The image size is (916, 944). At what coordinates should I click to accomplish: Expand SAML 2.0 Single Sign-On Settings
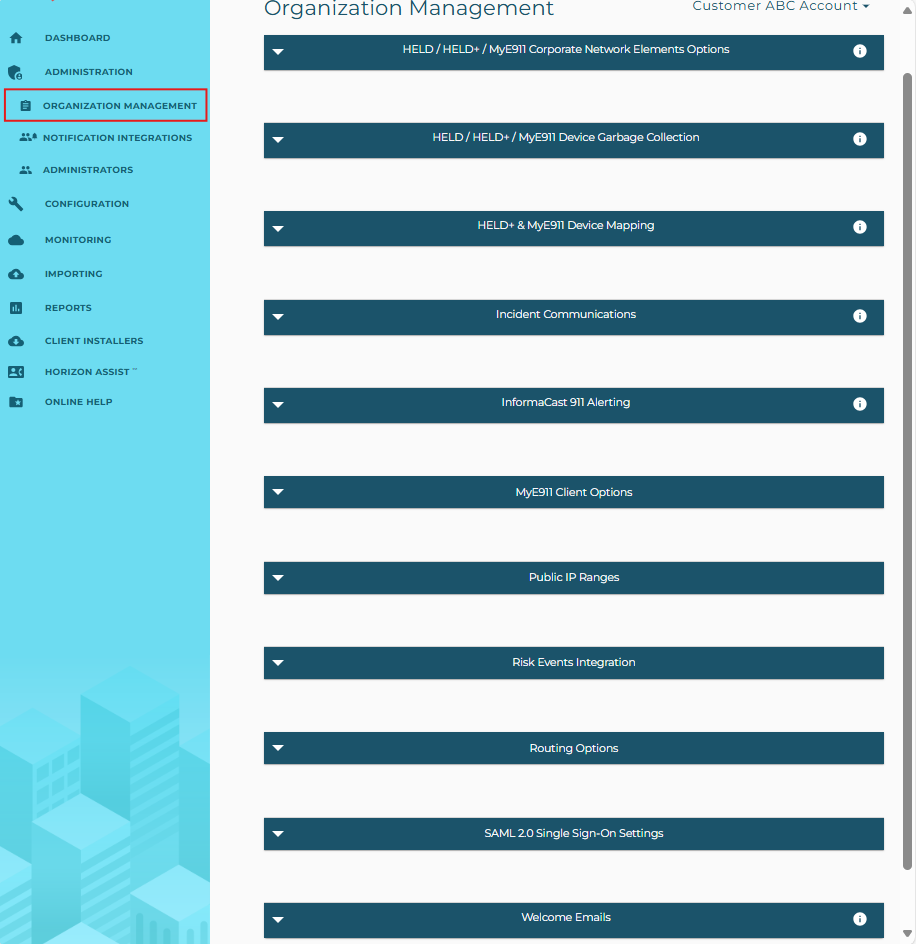pos(278,834)
